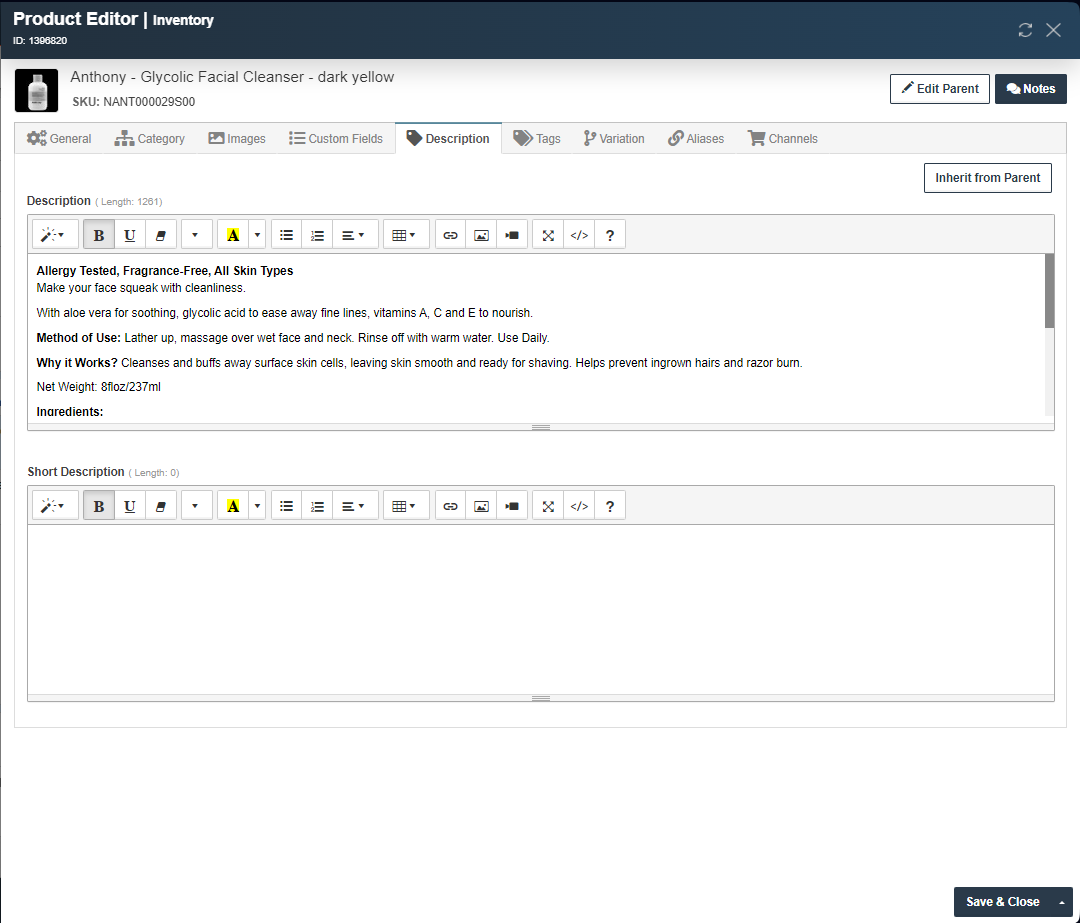The image size is (1080, 923).
Task: Open help for the Short Description editor
Action: point(610,506)
